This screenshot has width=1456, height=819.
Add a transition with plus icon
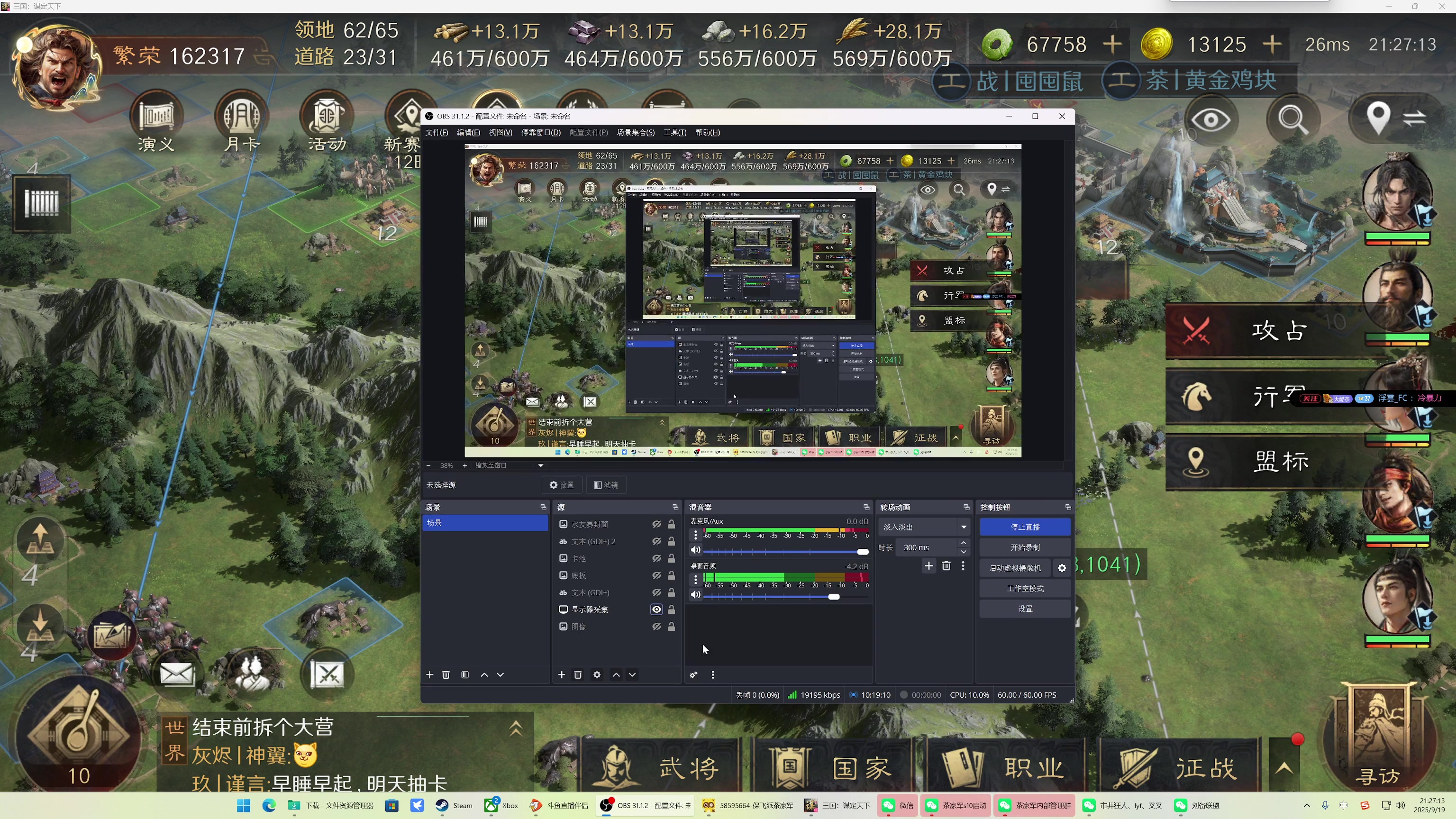click(x=928, y=565)
